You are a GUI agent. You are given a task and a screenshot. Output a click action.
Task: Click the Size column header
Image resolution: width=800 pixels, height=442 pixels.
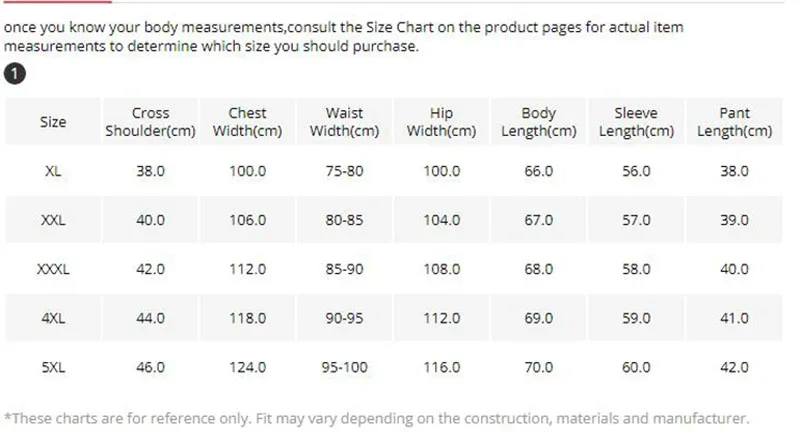(x=53, y=121)
